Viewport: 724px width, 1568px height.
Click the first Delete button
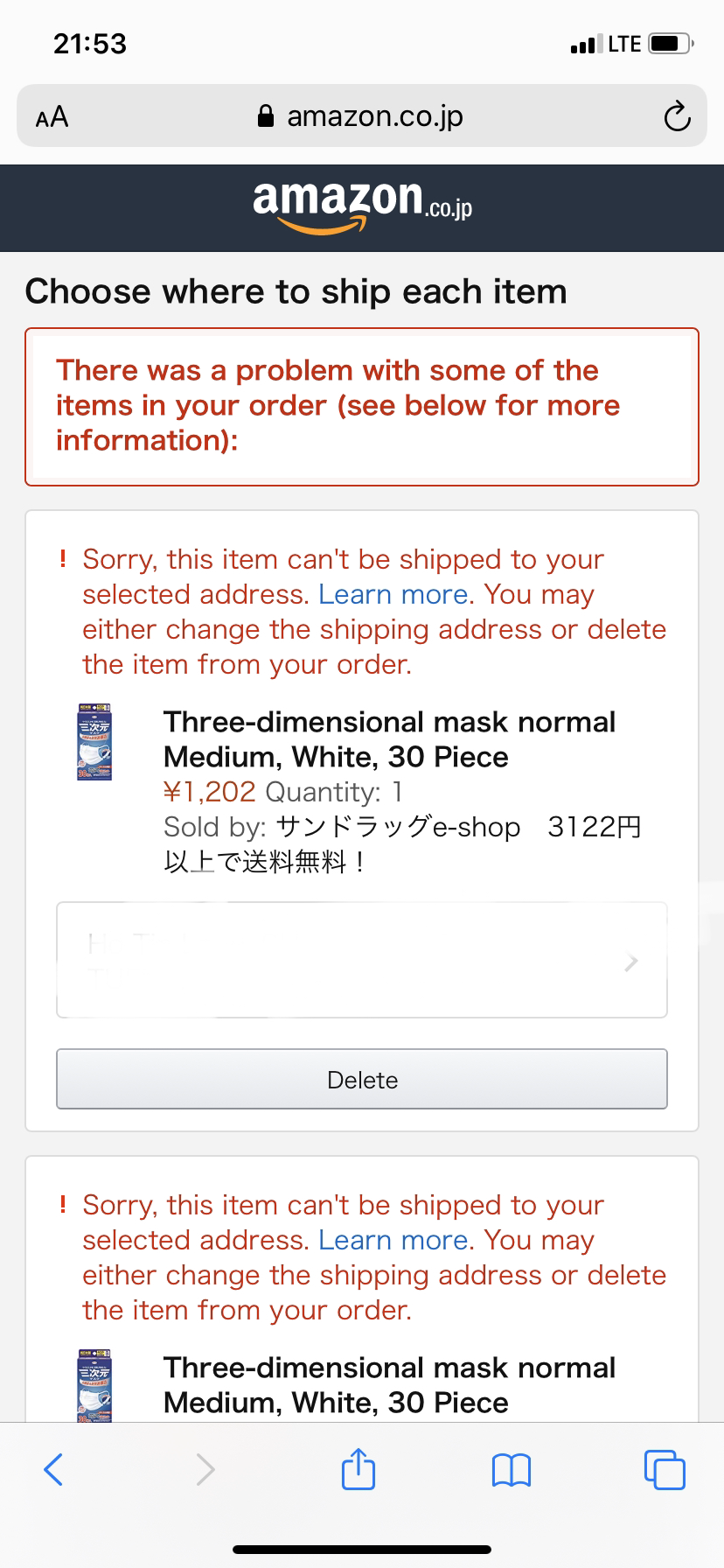[362, 1079]
